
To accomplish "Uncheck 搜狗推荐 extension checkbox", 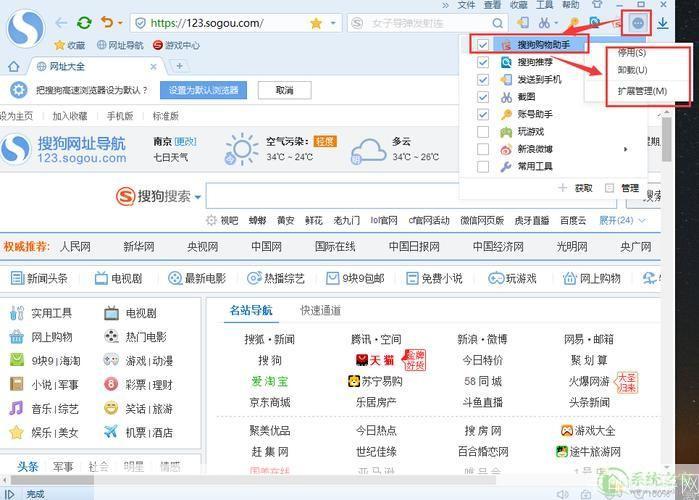I will coord(482,62).
